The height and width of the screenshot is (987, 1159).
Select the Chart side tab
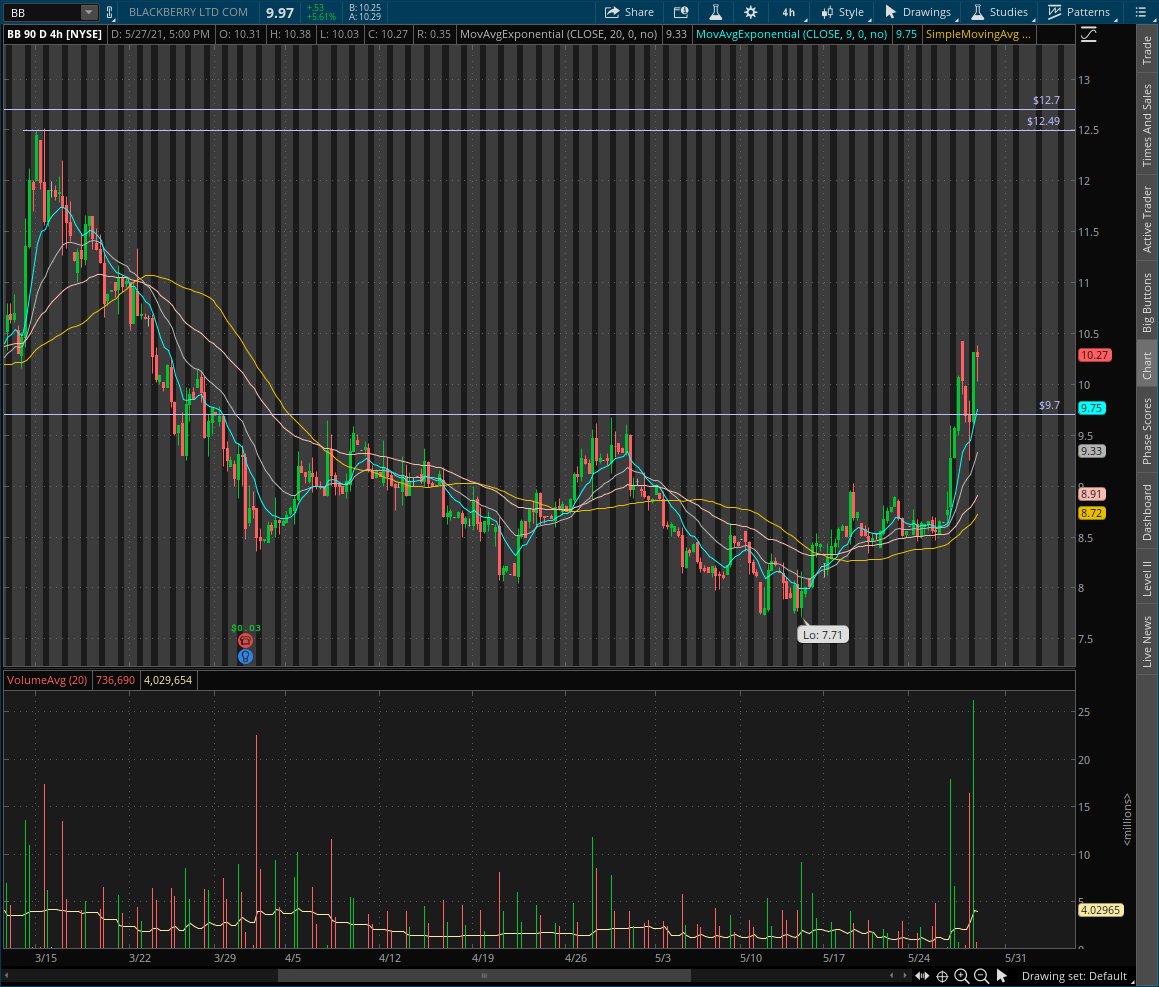pos(1146,365)
